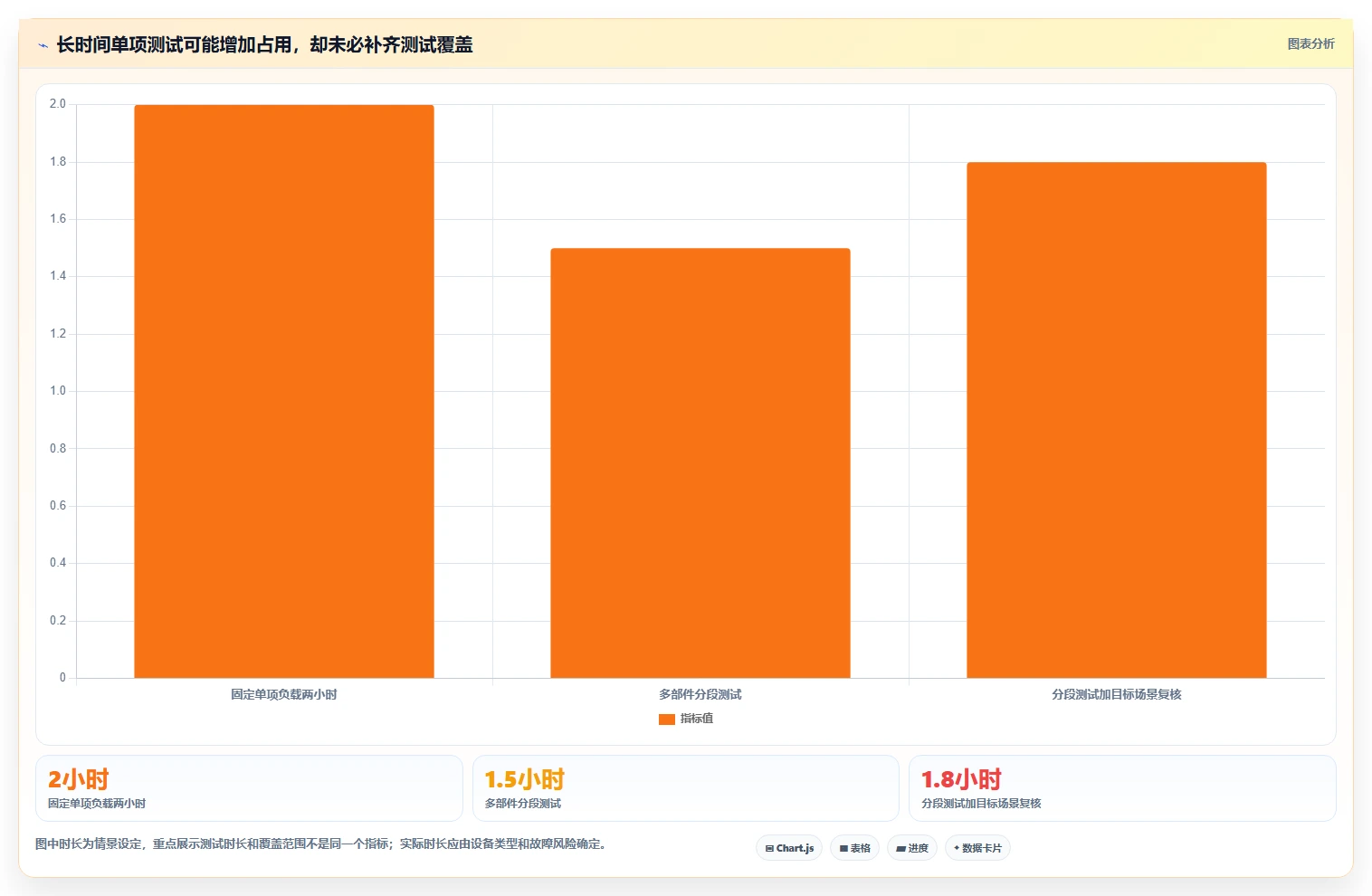
Task: Toggle the 指标值 legend item
Action: (x=686, y=719)
